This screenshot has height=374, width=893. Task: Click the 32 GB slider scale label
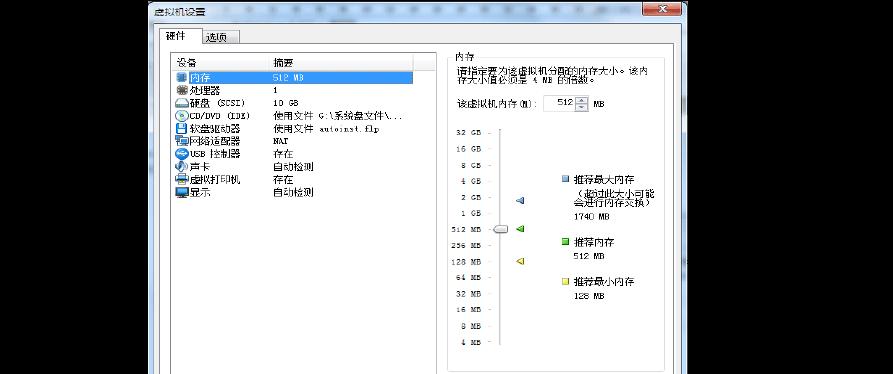click(x=469, y=133)
